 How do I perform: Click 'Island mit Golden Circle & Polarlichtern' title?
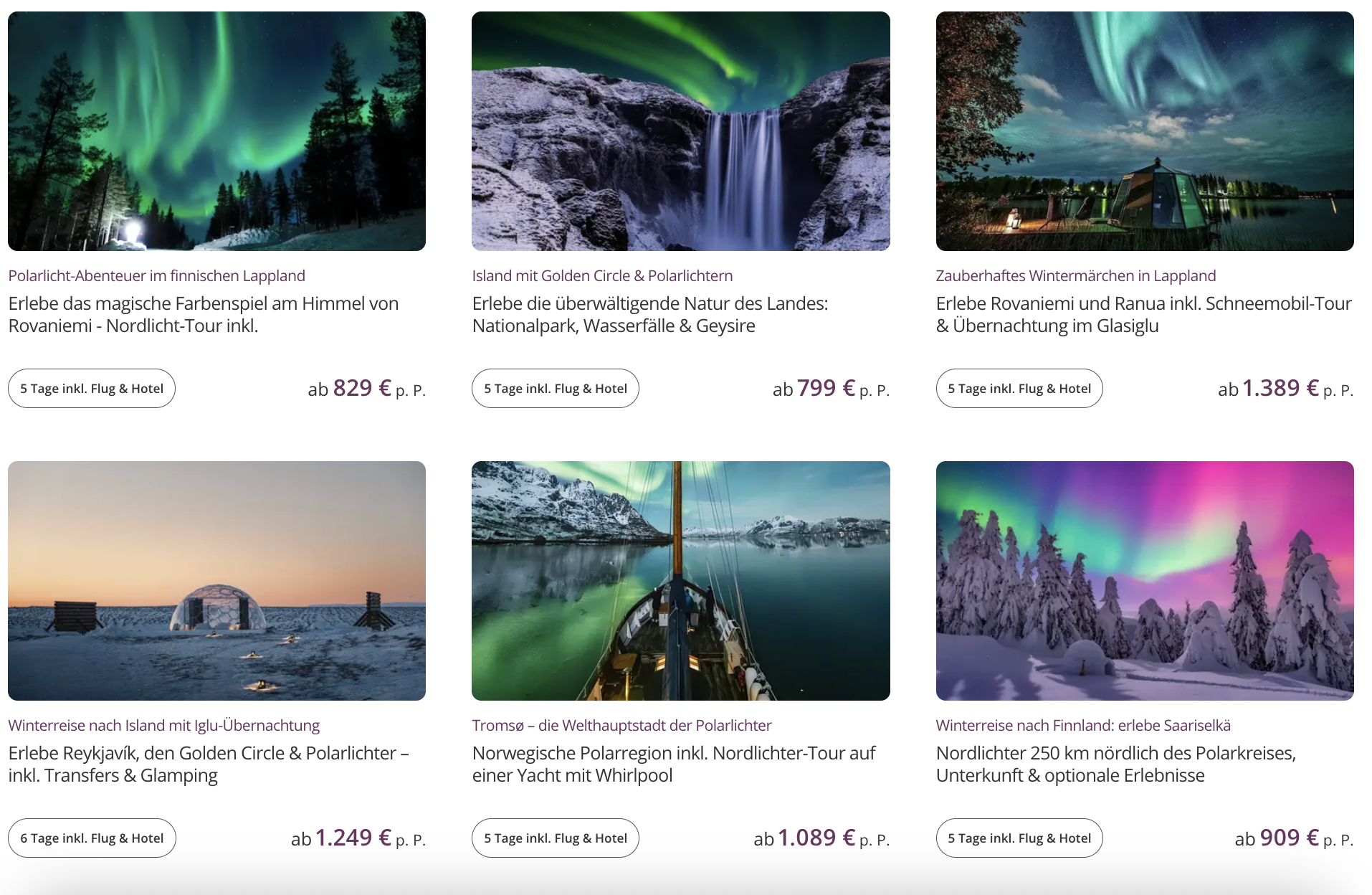click(602, 275)
